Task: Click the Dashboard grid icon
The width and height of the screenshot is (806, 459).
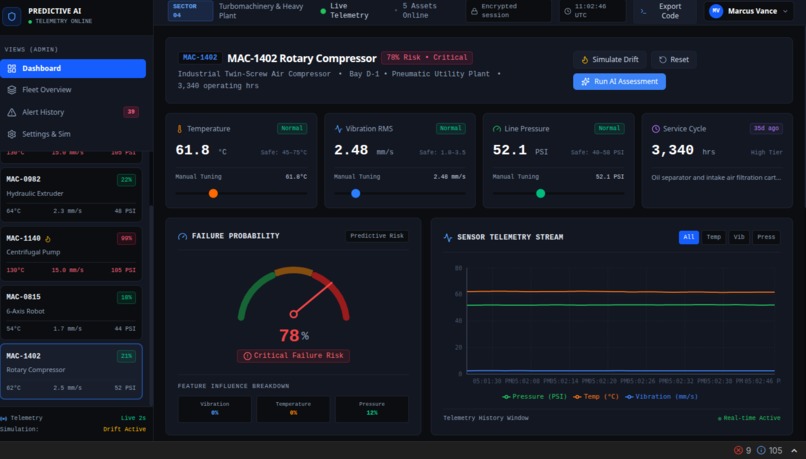Action: (x=12, y=68)
